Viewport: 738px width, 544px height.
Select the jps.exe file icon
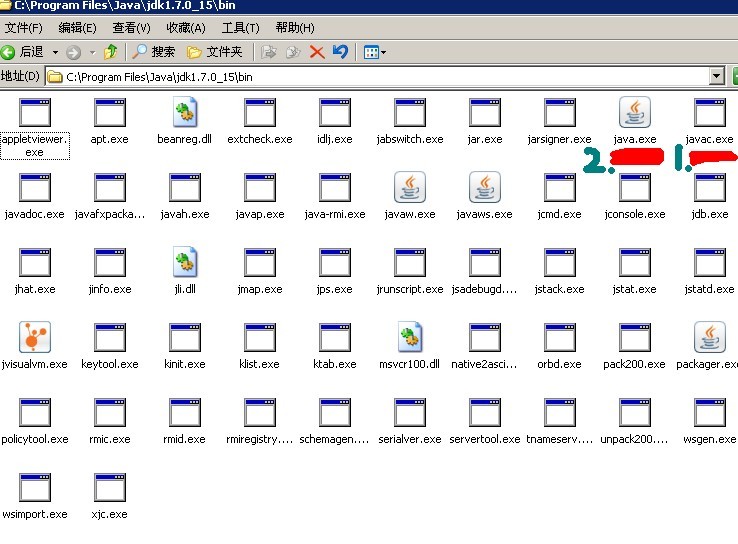[x=334, y=262]
